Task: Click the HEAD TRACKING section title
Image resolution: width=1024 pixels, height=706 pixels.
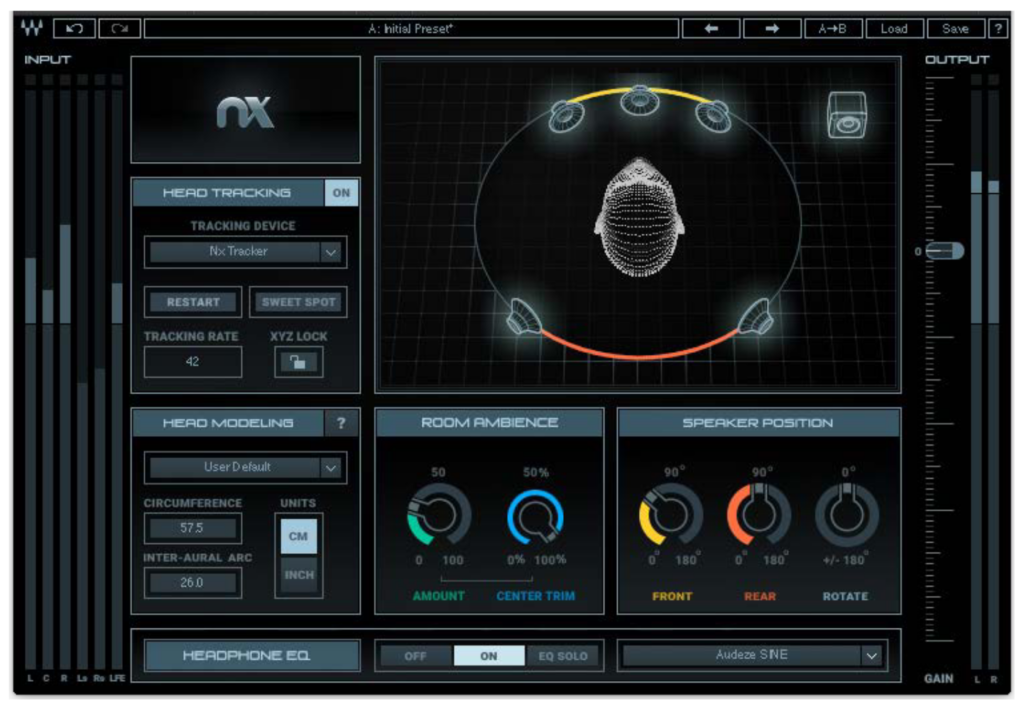Action: pyautogui.click(x=227, y=193)
